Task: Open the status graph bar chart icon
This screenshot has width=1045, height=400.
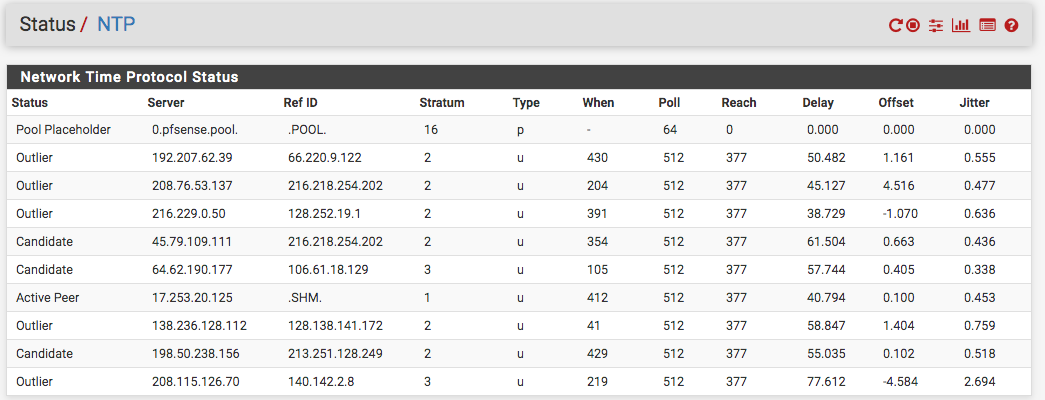Action: point(961,25)
